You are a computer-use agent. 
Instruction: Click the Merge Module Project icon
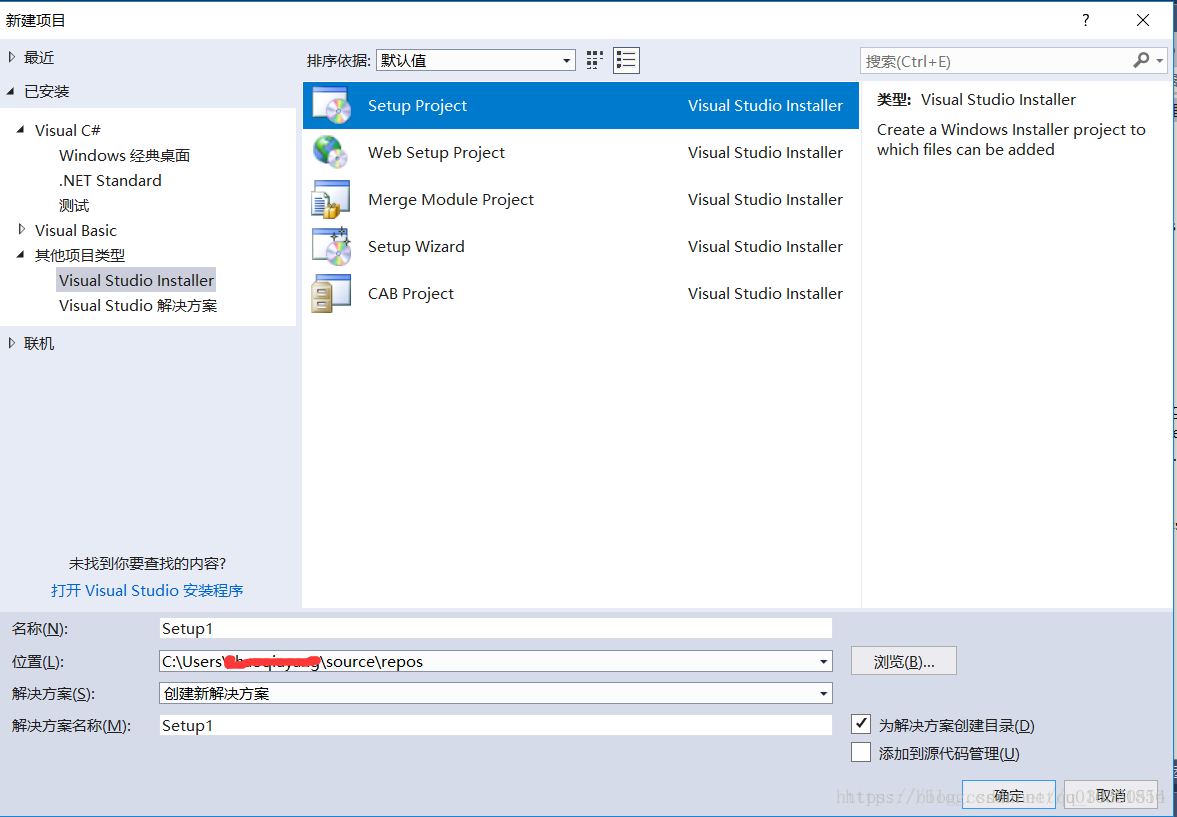click(331, 200)
